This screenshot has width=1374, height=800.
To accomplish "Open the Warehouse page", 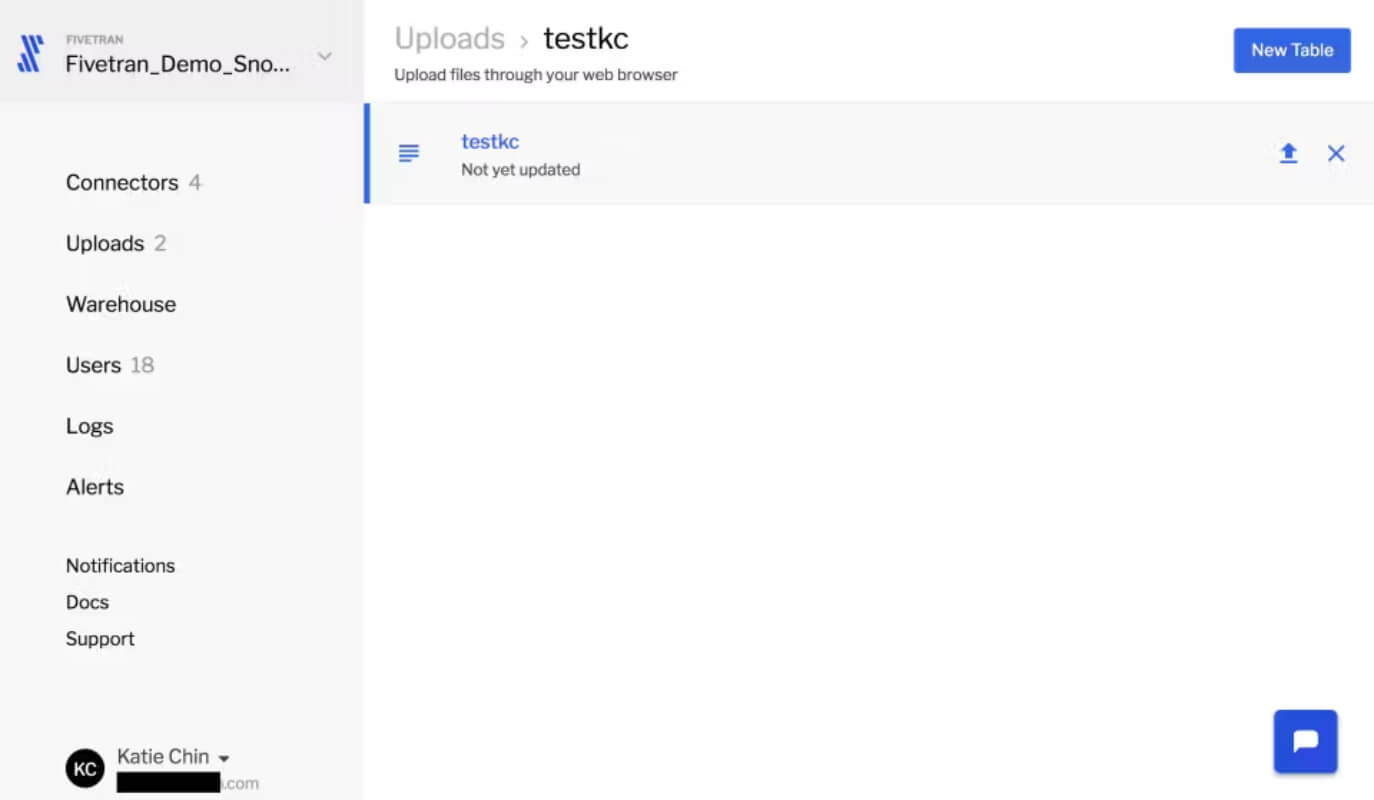I will click(121, 304).
